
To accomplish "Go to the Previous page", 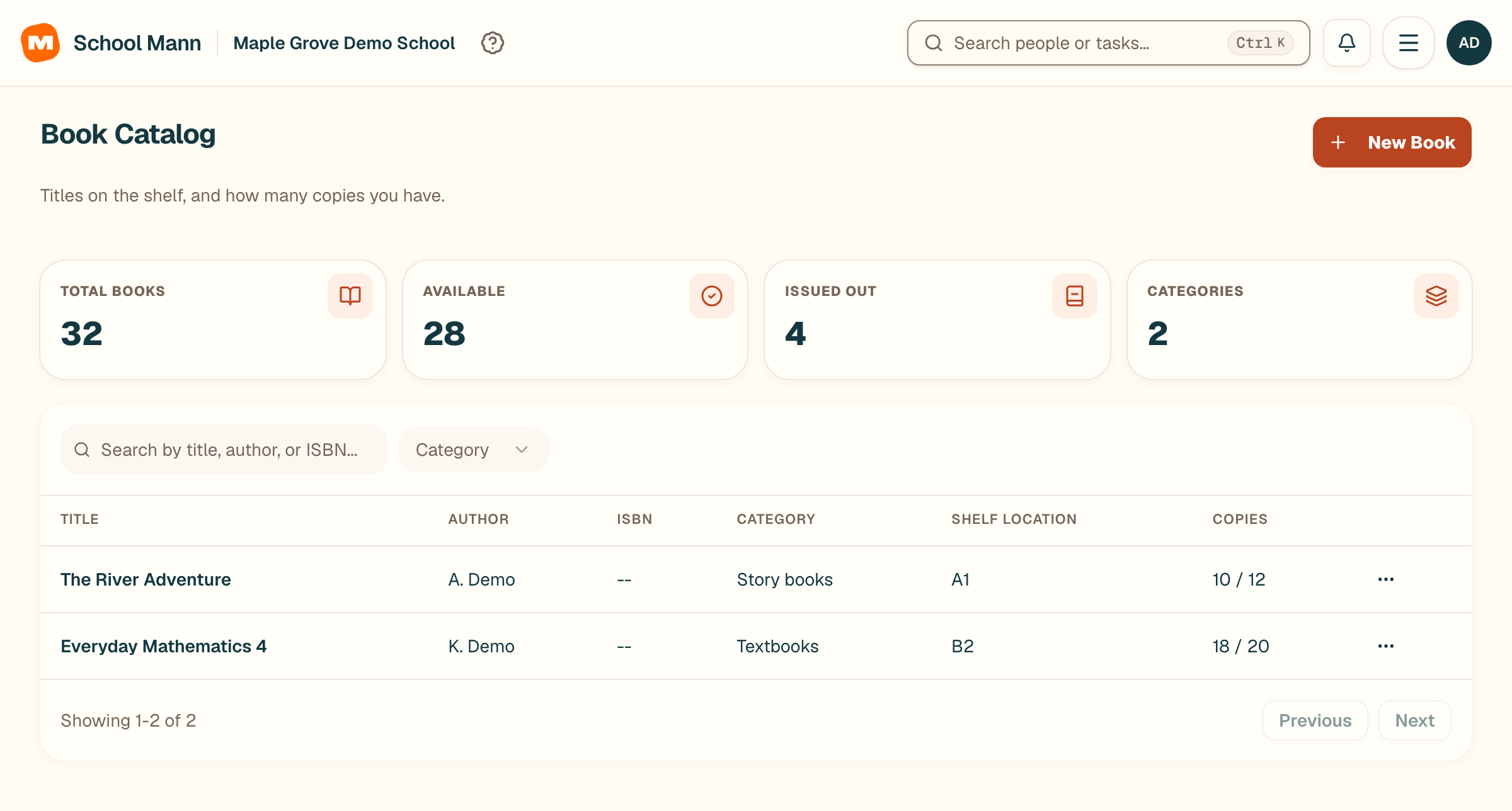I will 1315,720.
